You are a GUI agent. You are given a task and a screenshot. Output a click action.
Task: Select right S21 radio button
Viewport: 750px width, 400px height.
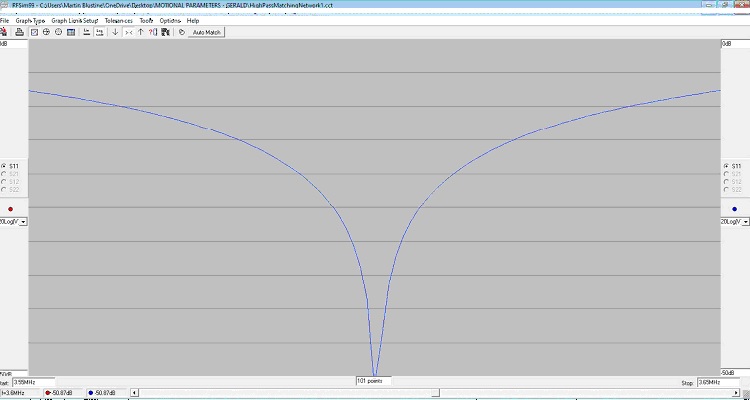pyautogui.click(x=727, y=174)
